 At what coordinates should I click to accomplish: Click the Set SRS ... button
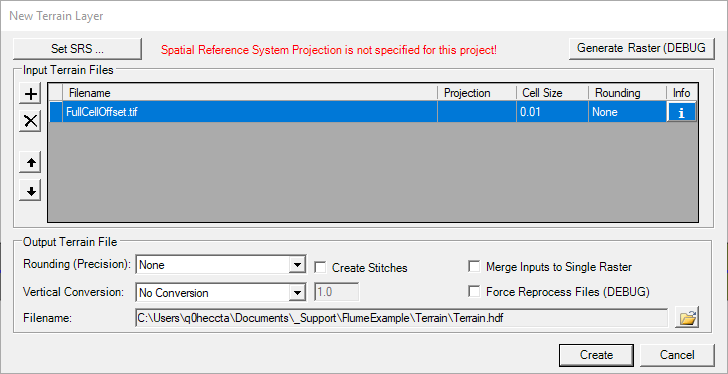click(x=77, y=48)
